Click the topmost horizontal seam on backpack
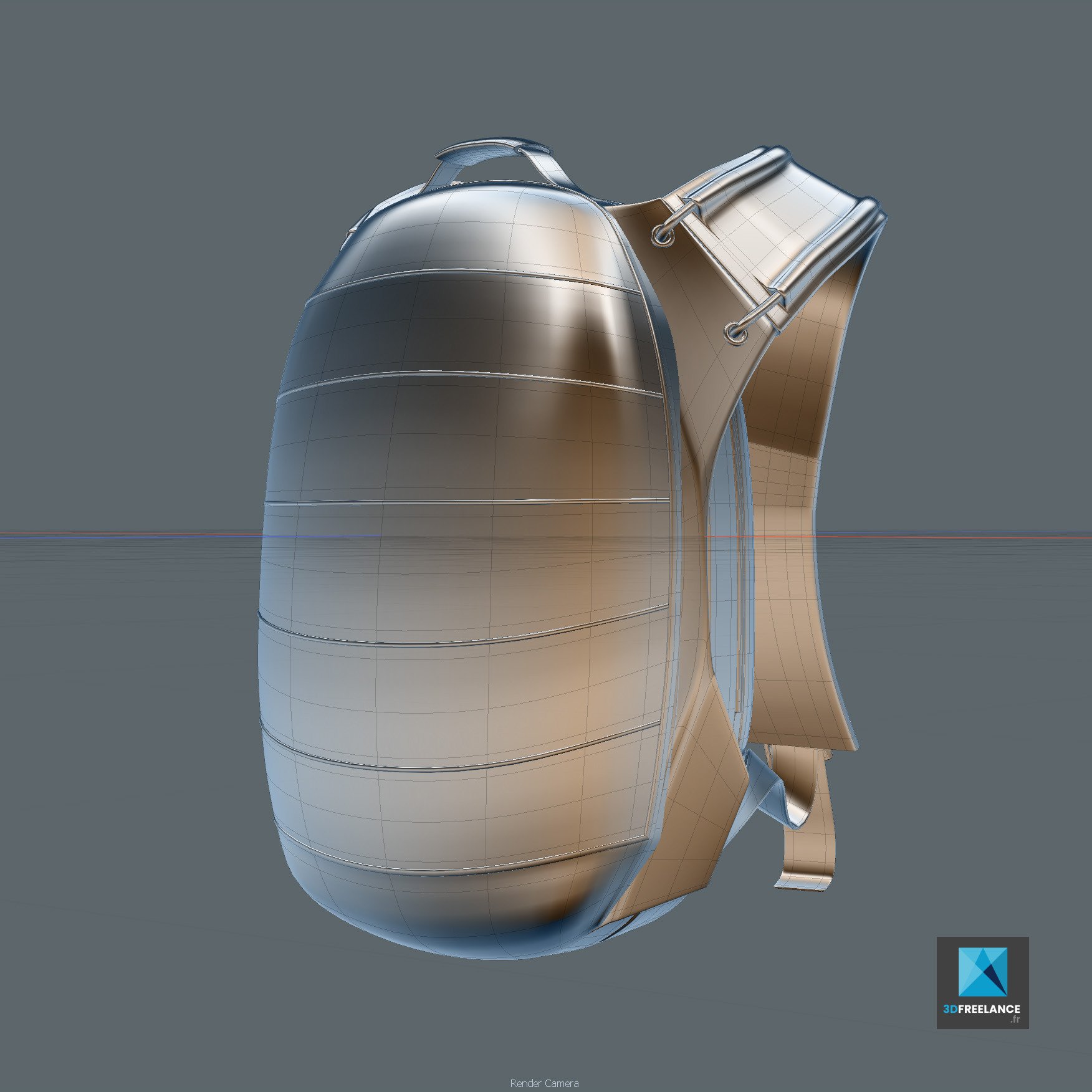Viewport: 1092px width, 1092px height. [474, 274]
